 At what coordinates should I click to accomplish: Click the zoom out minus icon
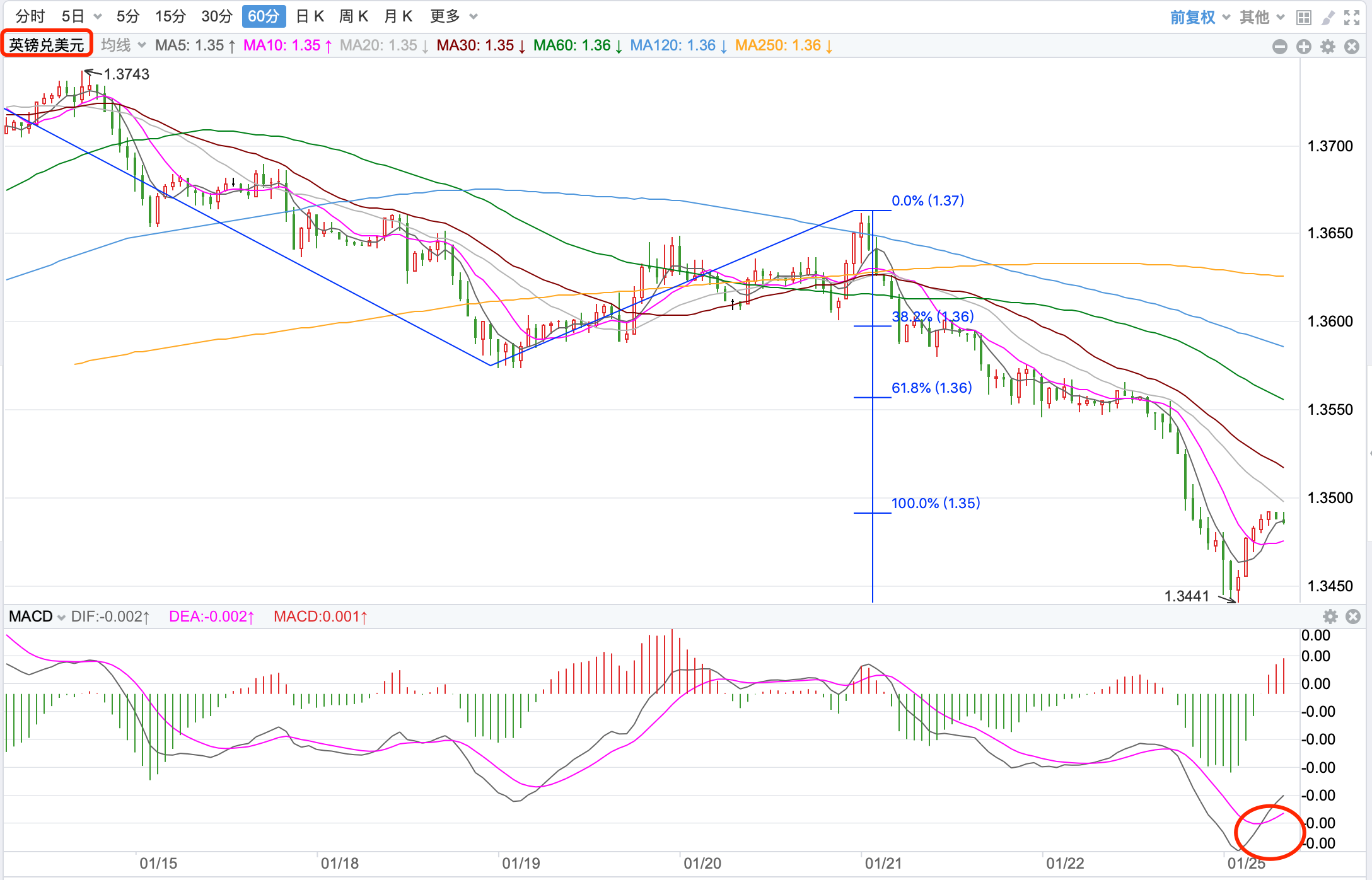coord(1279,46)
